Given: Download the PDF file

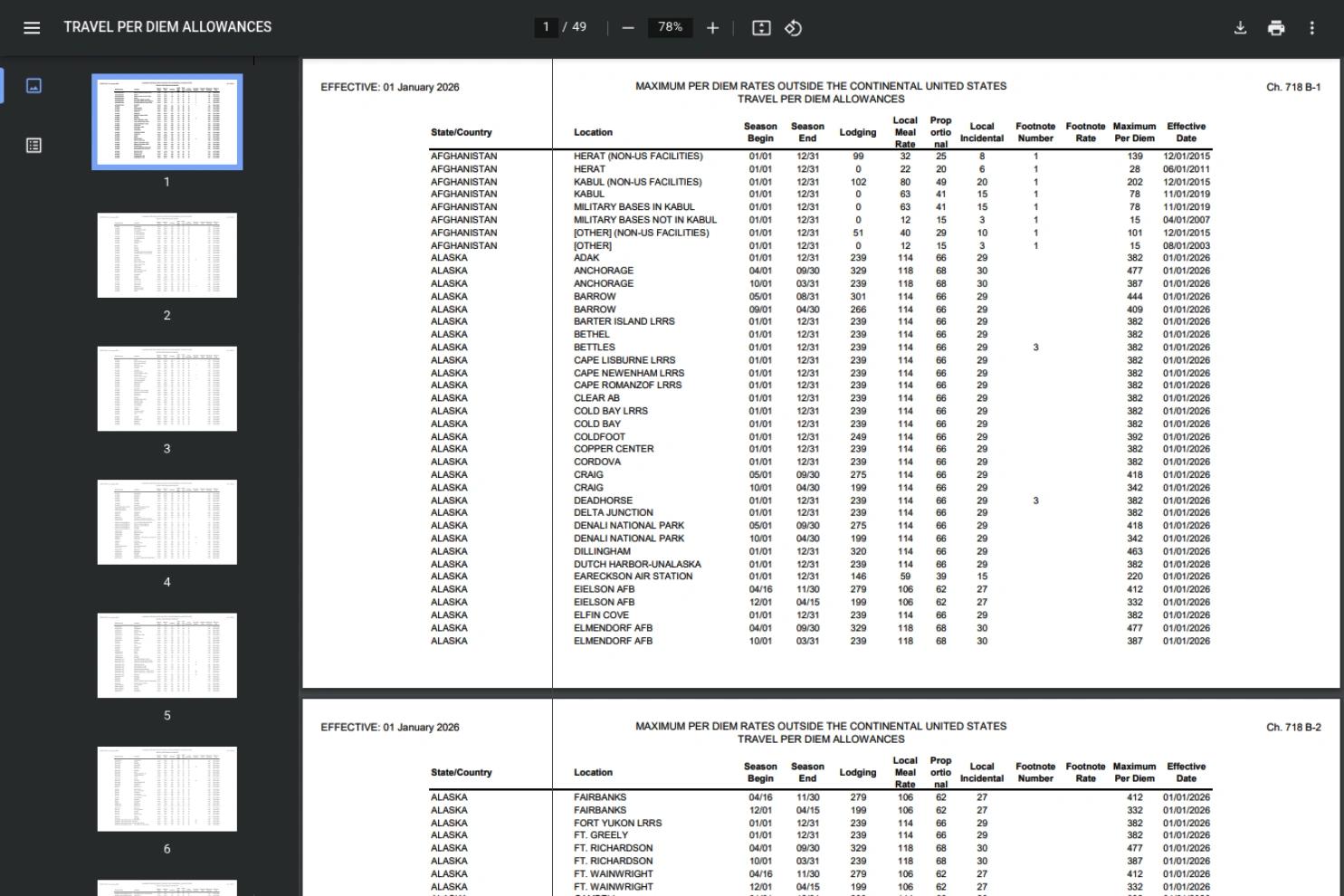Looking at the screenshot, I should tap(1240, 28).
